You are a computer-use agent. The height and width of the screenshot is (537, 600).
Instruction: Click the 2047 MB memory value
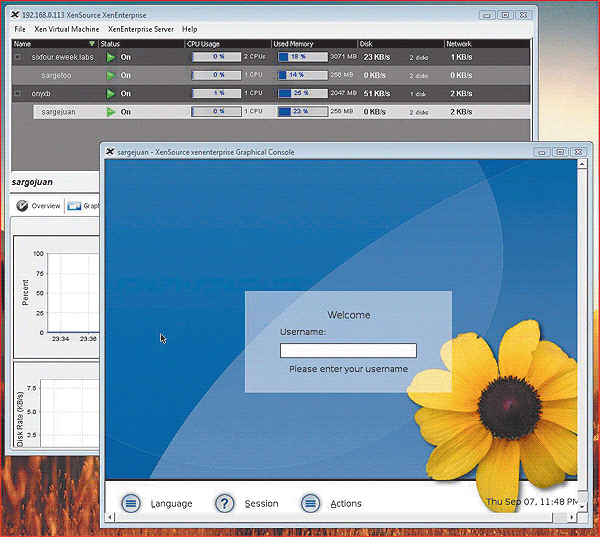(343, 93)
